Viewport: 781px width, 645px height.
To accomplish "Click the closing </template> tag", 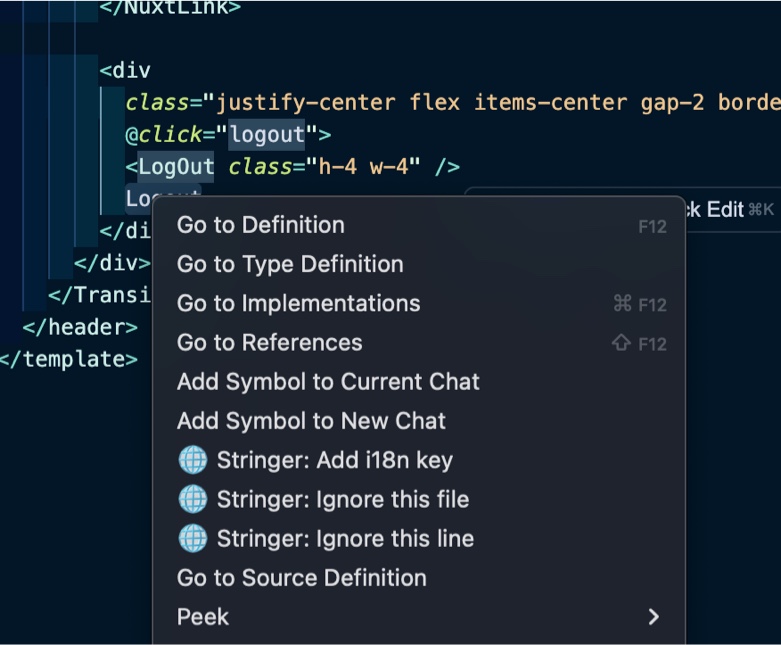I will click(x=68, y=359).
